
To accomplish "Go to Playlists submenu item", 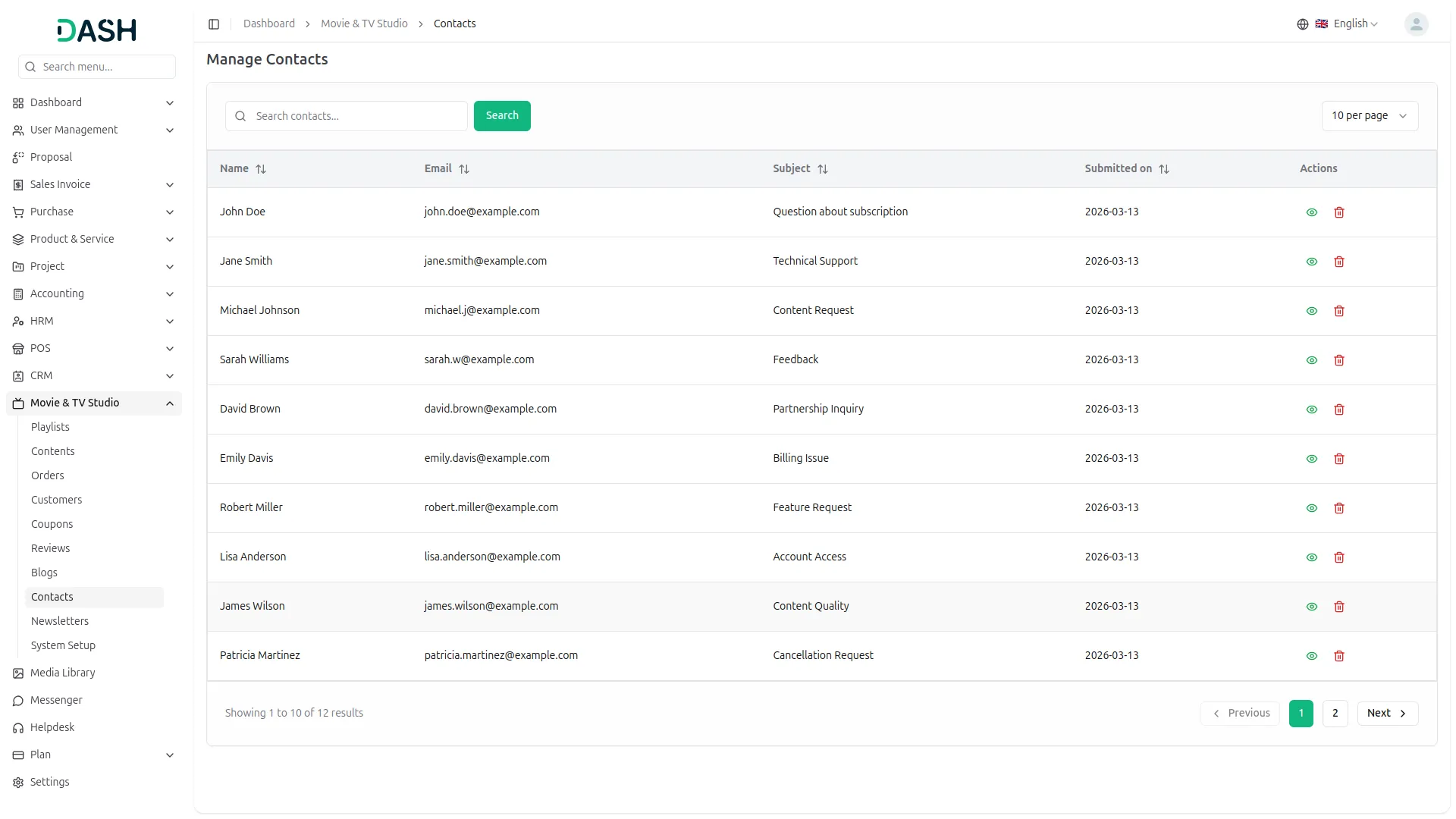I will [50, 427].
